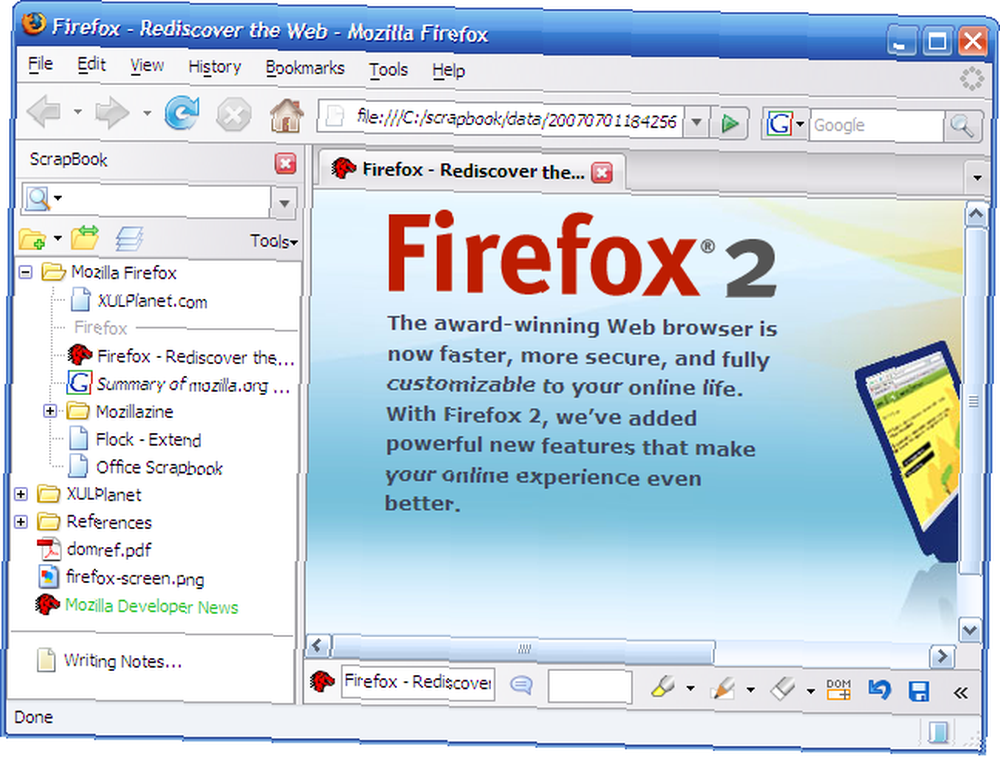Screen dimensions: 1000x757
Task: Open Mozilla Developer News item
Action: [152, 606]
